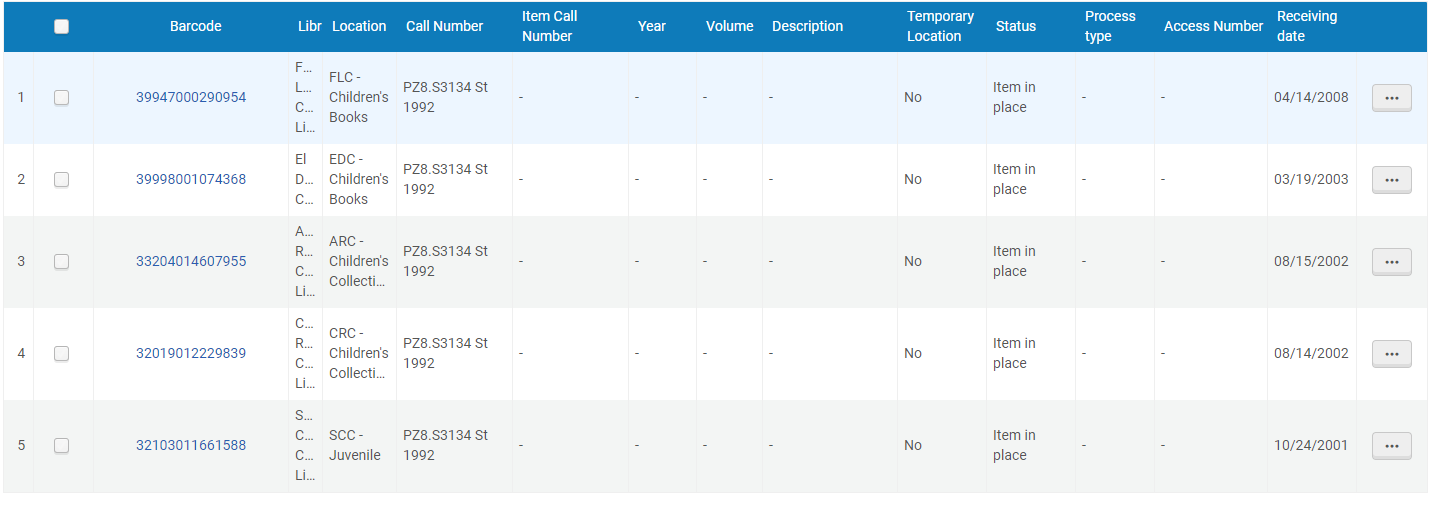Click the El D... C... library cell in row 2
This screenshot has width=1455, height=511.
click(304, 180)
